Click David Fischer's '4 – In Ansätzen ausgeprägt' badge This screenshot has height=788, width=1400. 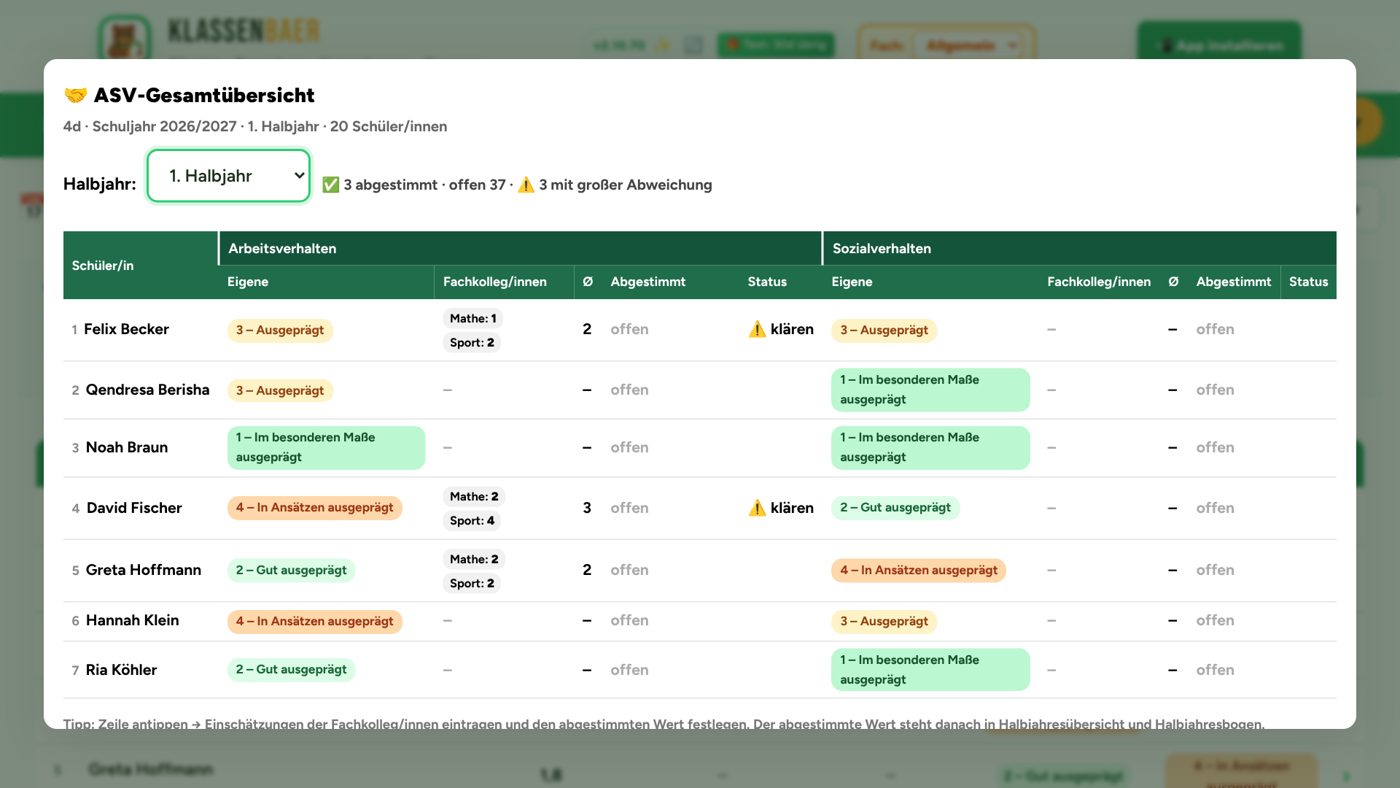point(315,508)
